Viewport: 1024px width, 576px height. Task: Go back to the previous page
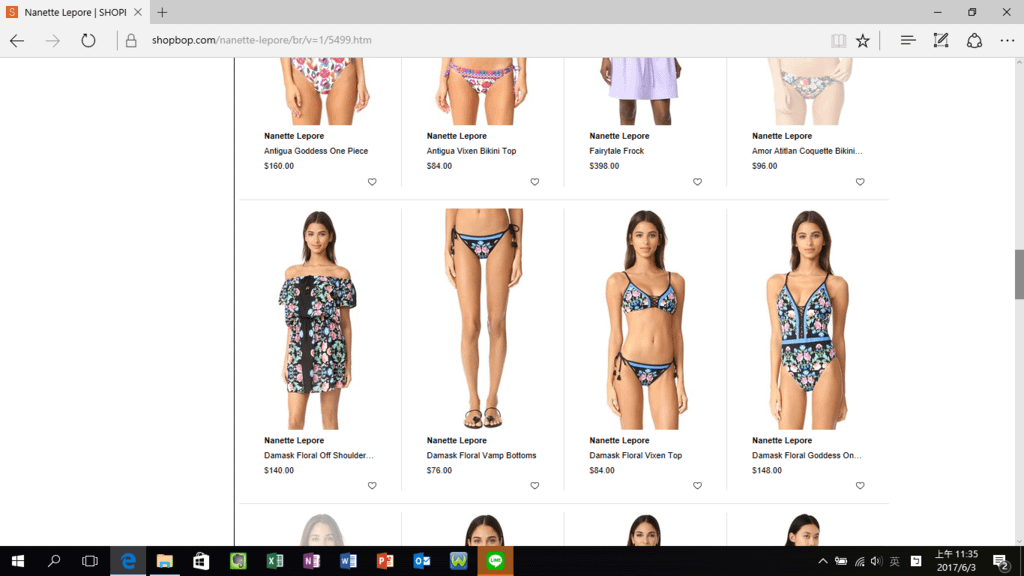(17, 40)
